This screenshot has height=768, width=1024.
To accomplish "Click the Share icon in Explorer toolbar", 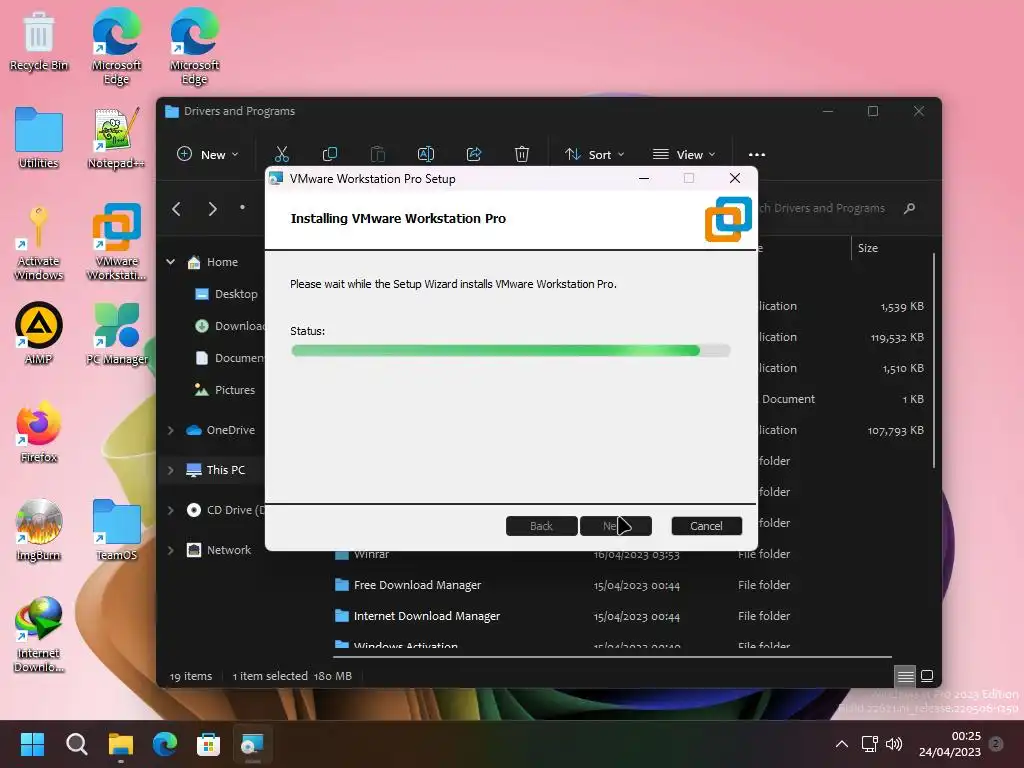I will pos(474,154).
